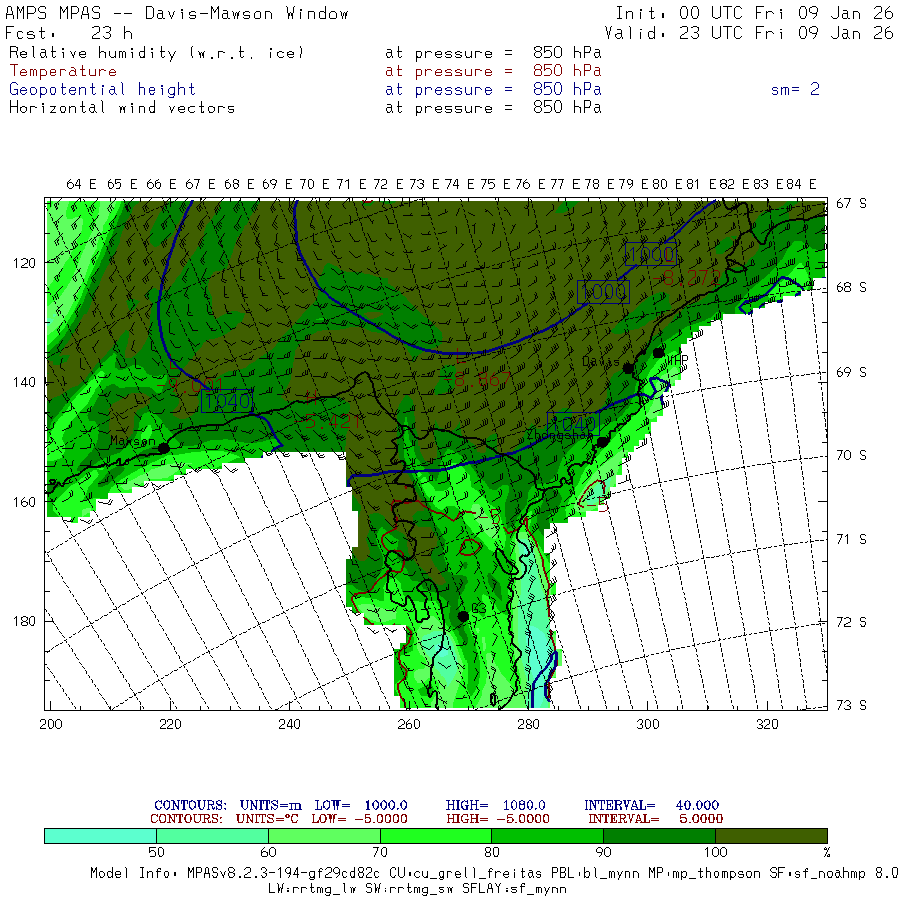Click the red '-5.421' temperature value

coord(329,422)
